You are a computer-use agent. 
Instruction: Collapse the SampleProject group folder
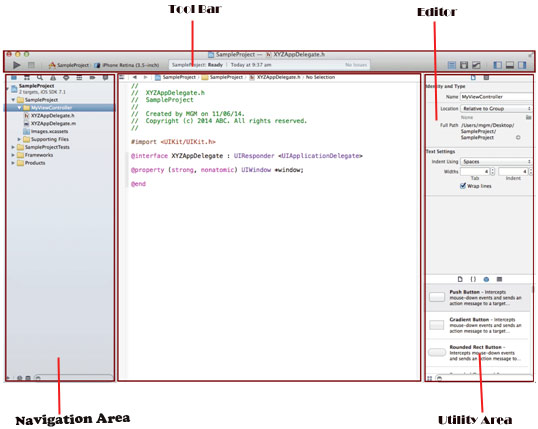13,100
